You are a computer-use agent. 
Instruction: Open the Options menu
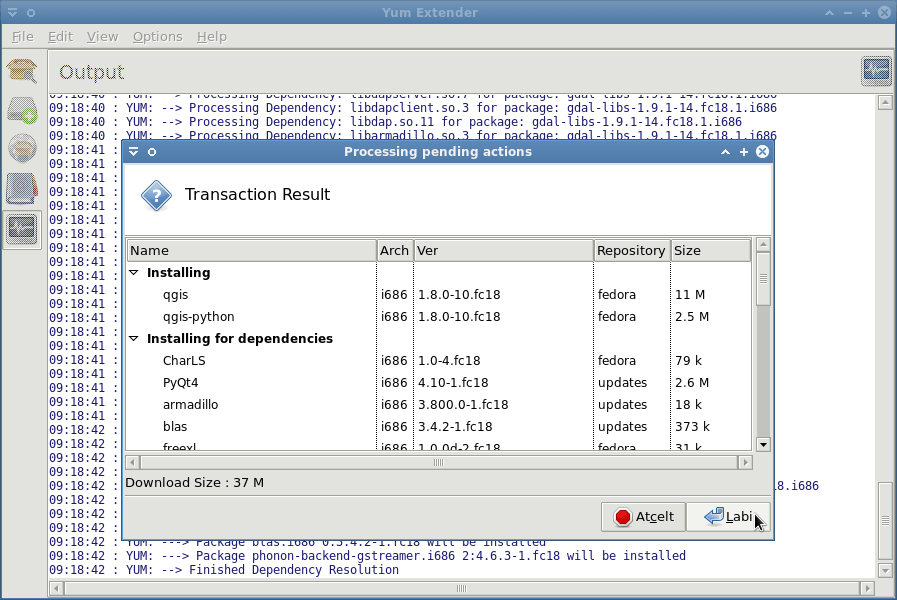pyautogui.click(x=157, y=37)
